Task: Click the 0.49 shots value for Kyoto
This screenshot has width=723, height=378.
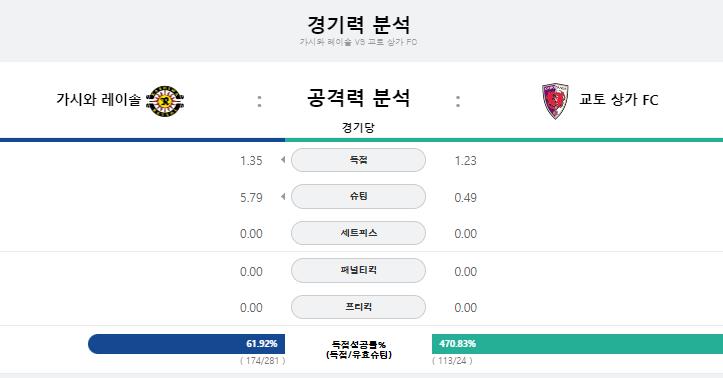Action: point(465,198)
